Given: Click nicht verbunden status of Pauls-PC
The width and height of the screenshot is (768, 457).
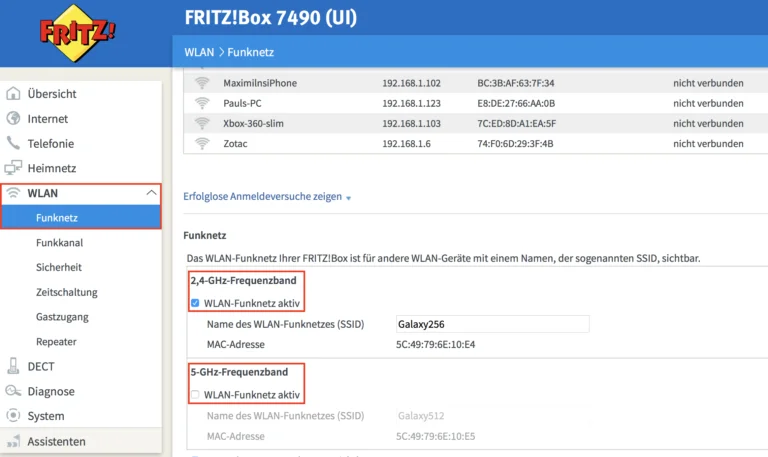Looking at the screenshot, I should 708,103.
